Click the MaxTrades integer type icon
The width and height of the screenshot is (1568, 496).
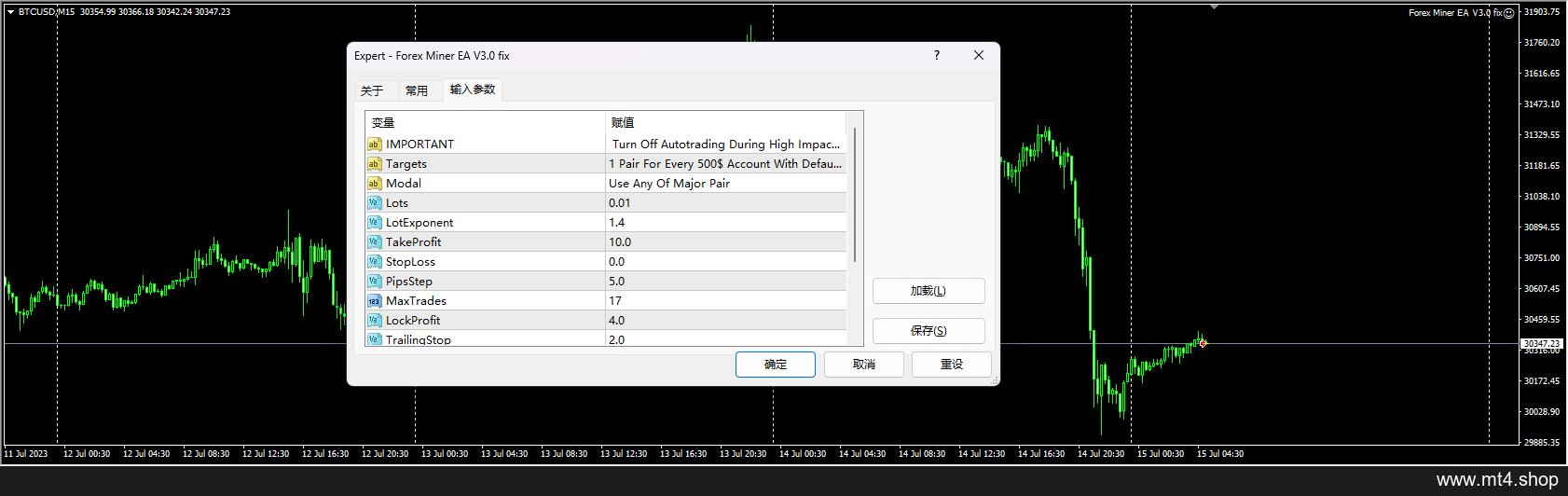tap(374, 301)
